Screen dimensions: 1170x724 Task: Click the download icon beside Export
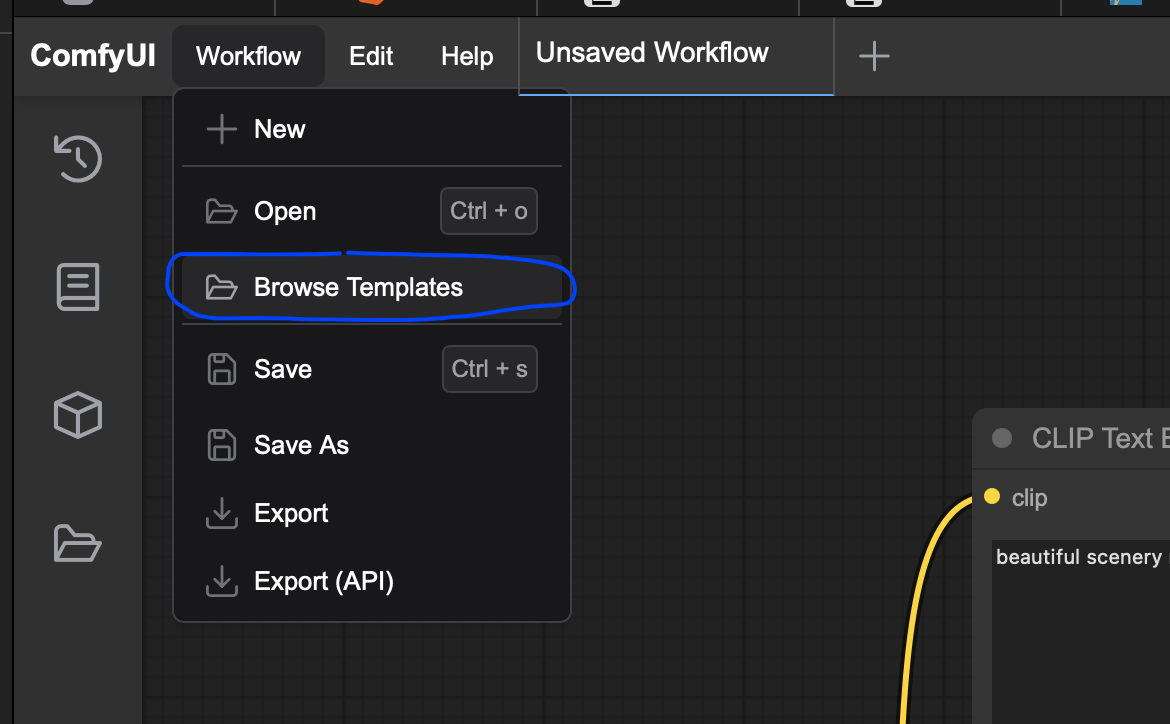pos(222,513)
